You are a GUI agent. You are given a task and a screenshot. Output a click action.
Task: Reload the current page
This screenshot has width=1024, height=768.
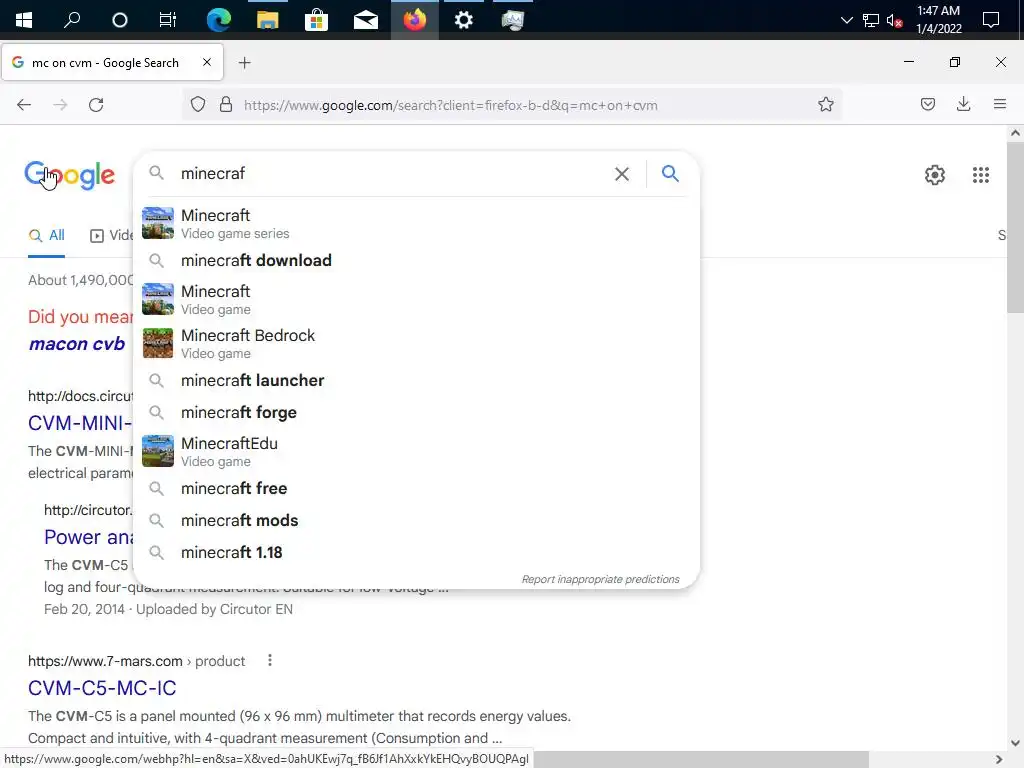96,104
